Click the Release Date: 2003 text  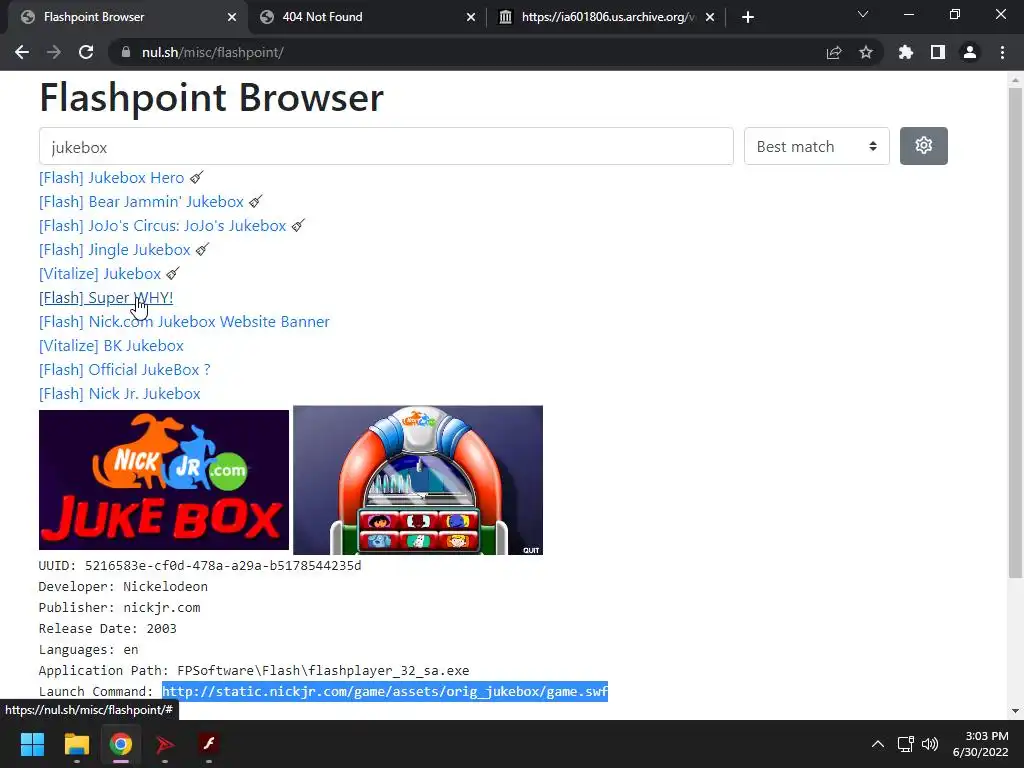coord(108,628)
